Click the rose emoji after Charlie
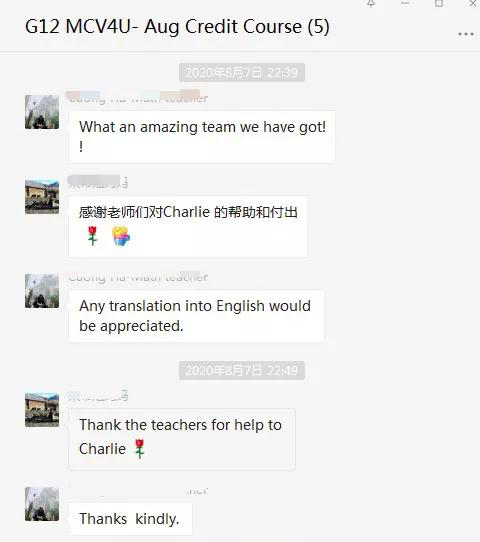This screenshot has height=542, width=480. point(140,449)
